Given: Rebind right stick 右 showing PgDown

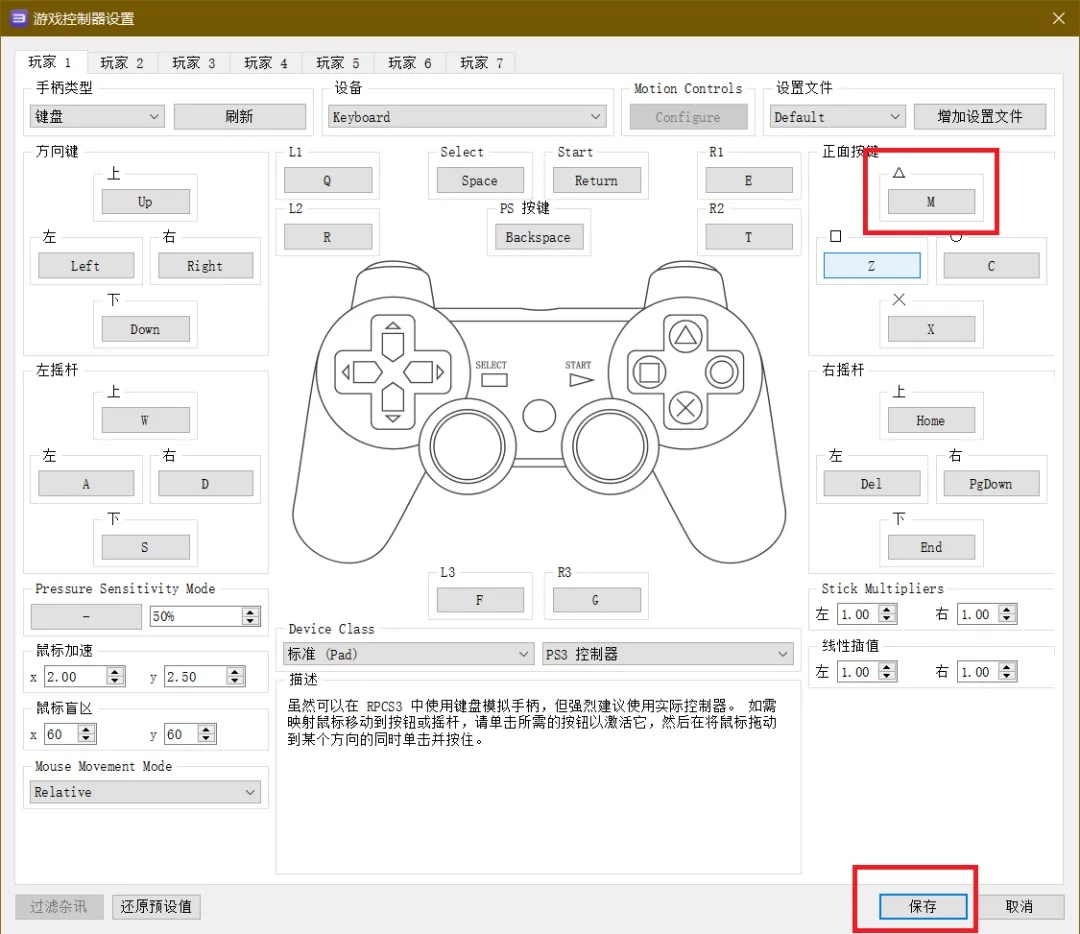Looking at the screenshot, I should [x=991, y=484].
